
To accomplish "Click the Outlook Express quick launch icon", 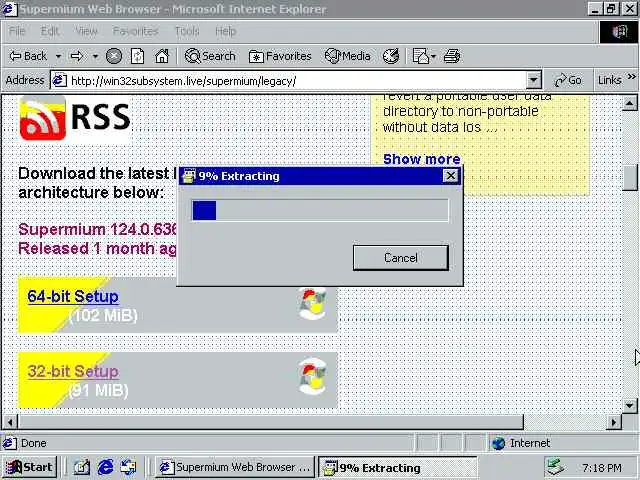I will click(129, 467).
